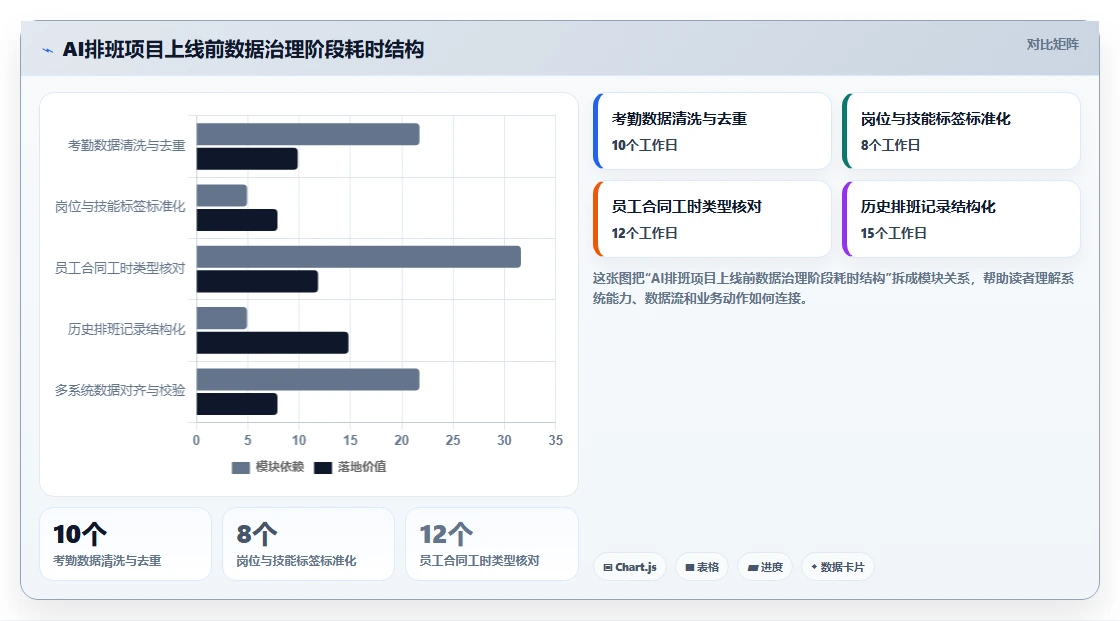Viewport: 1120px width, 621px height.
Task: Click the 对比矩阵 label in the header
Action: coord(1052,44)
